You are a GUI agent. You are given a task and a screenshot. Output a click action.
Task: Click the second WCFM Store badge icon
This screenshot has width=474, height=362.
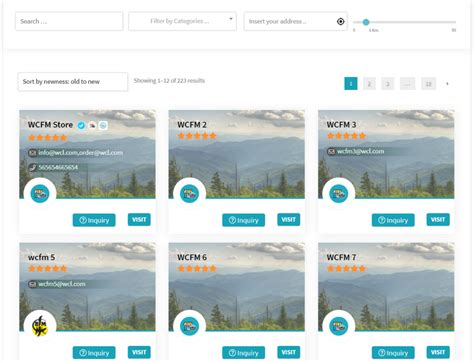[92, 125]
